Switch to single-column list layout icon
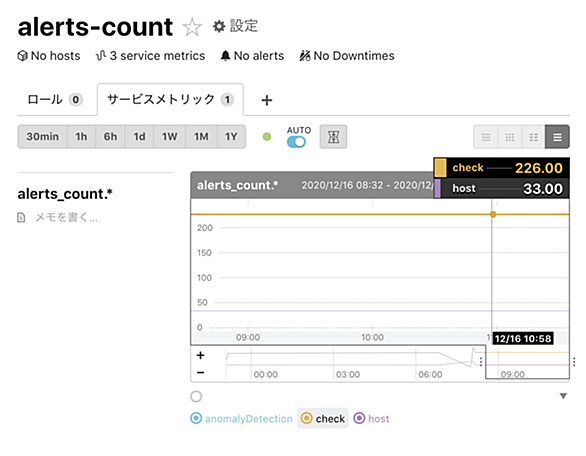 pyautogui.click(x=557, y=137)
